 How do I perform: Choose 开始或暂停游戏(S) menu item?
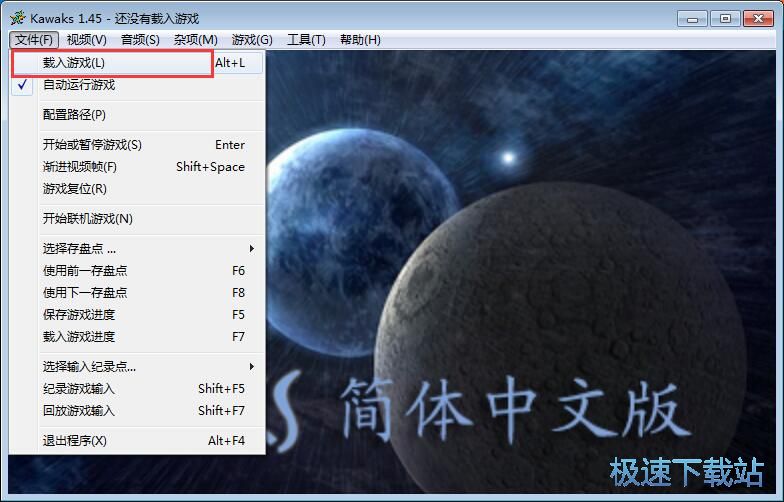point(92,145)
